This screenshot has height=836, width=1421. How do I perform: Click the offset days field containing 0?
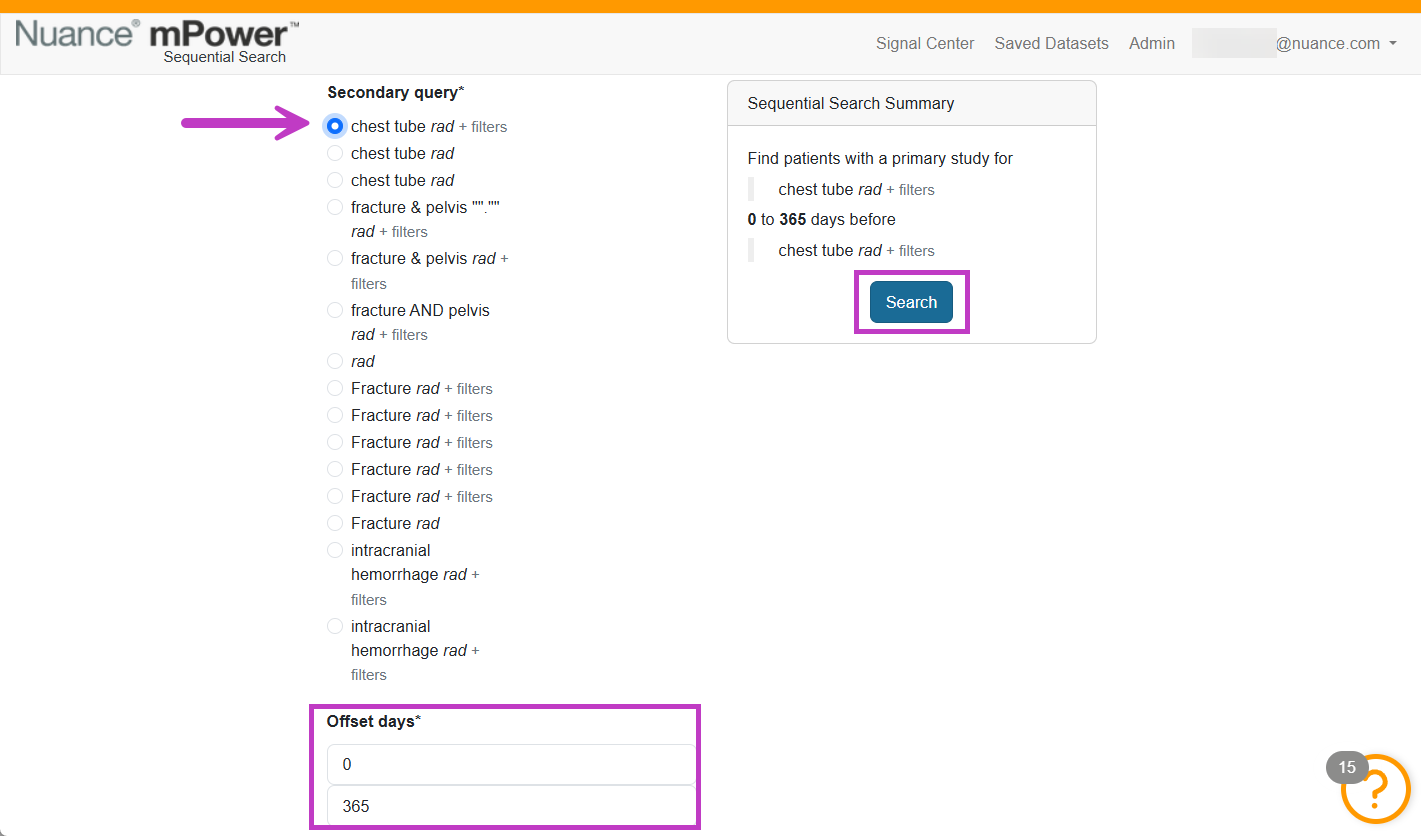pos(511,764)
